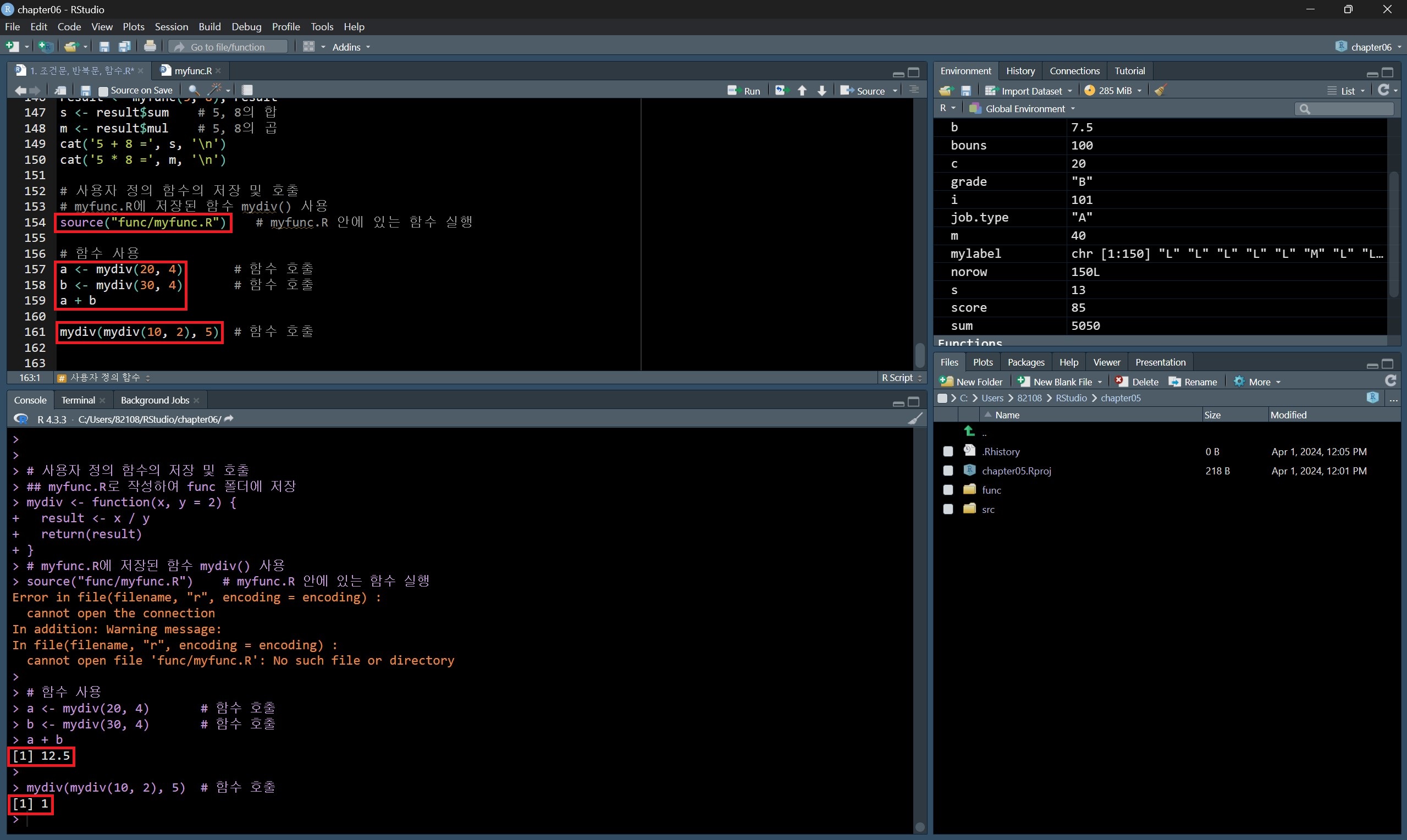This screenshot has width=1407, height=840.
Task: Click the compile report notebook icon
Action: pyautogui.click(x=247, y=90)
